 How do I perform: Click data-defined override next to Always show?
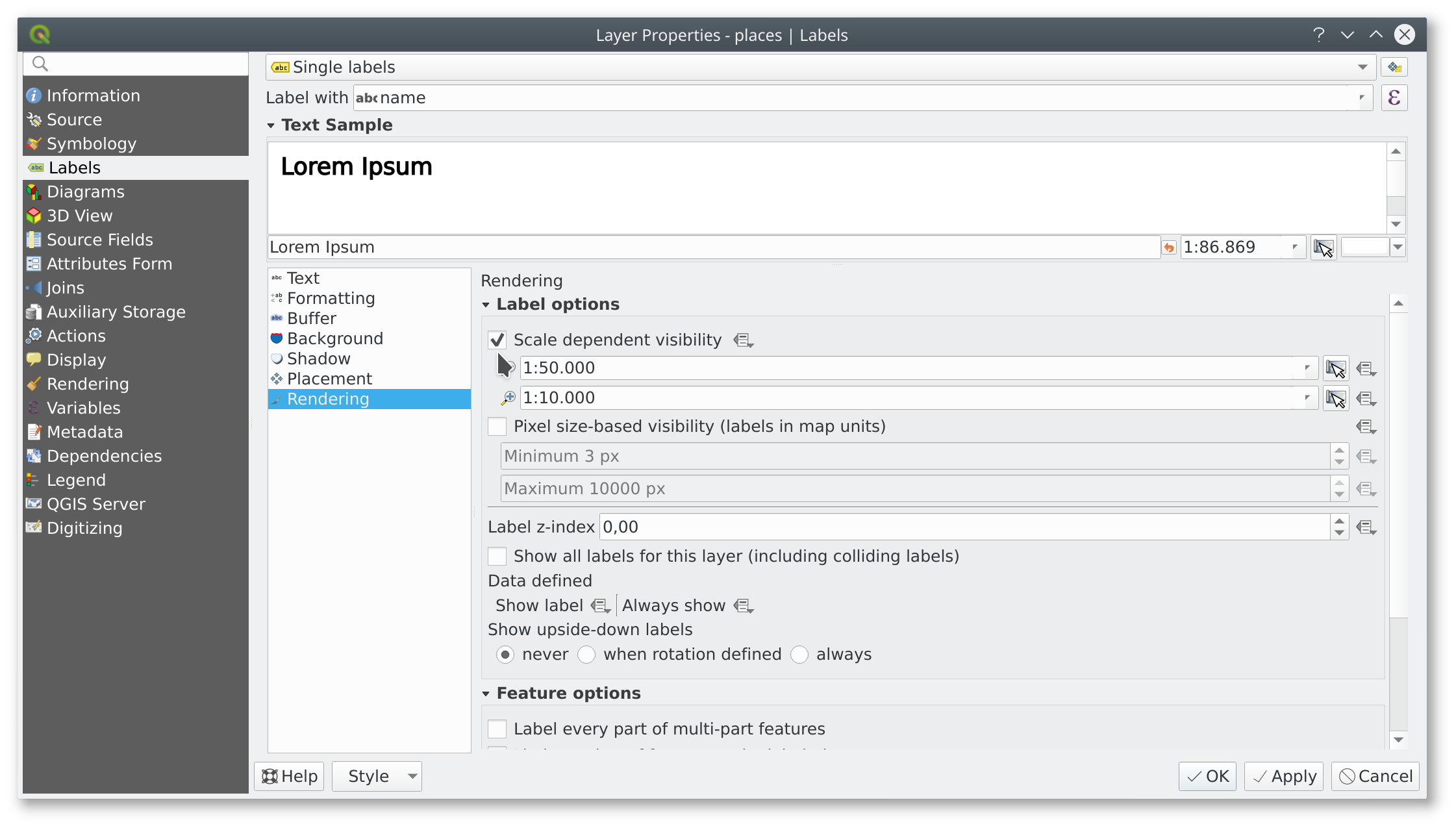[743, 606]
